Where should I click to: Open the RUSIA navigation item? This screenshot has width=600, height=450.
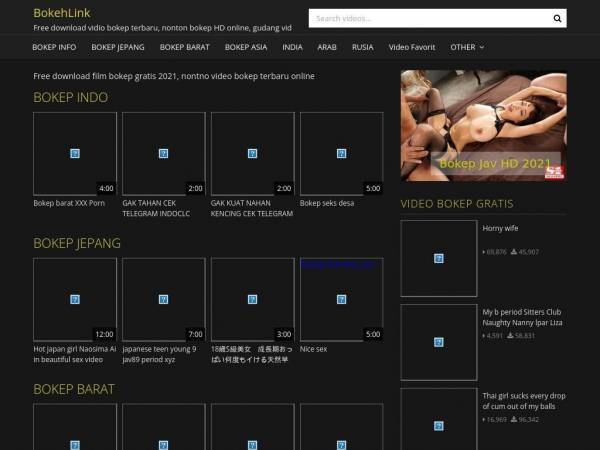[x=362, y=47]
